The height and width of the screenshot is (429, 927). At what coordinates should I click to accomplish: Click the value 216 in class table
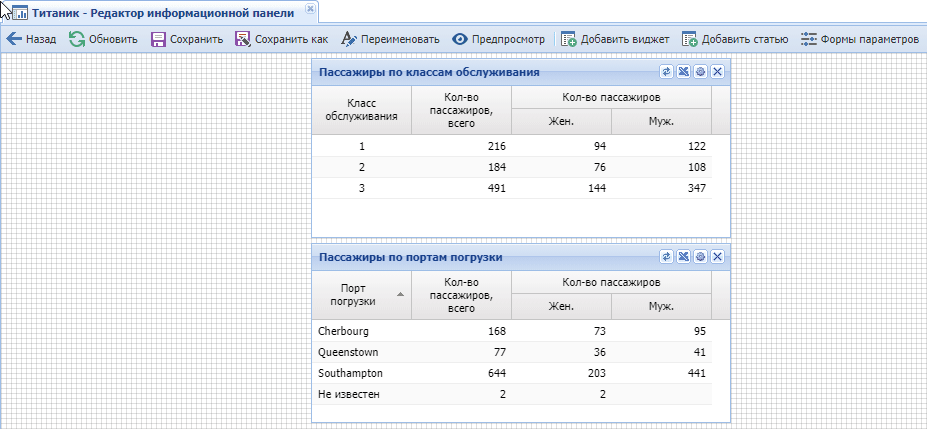[497, 146]
